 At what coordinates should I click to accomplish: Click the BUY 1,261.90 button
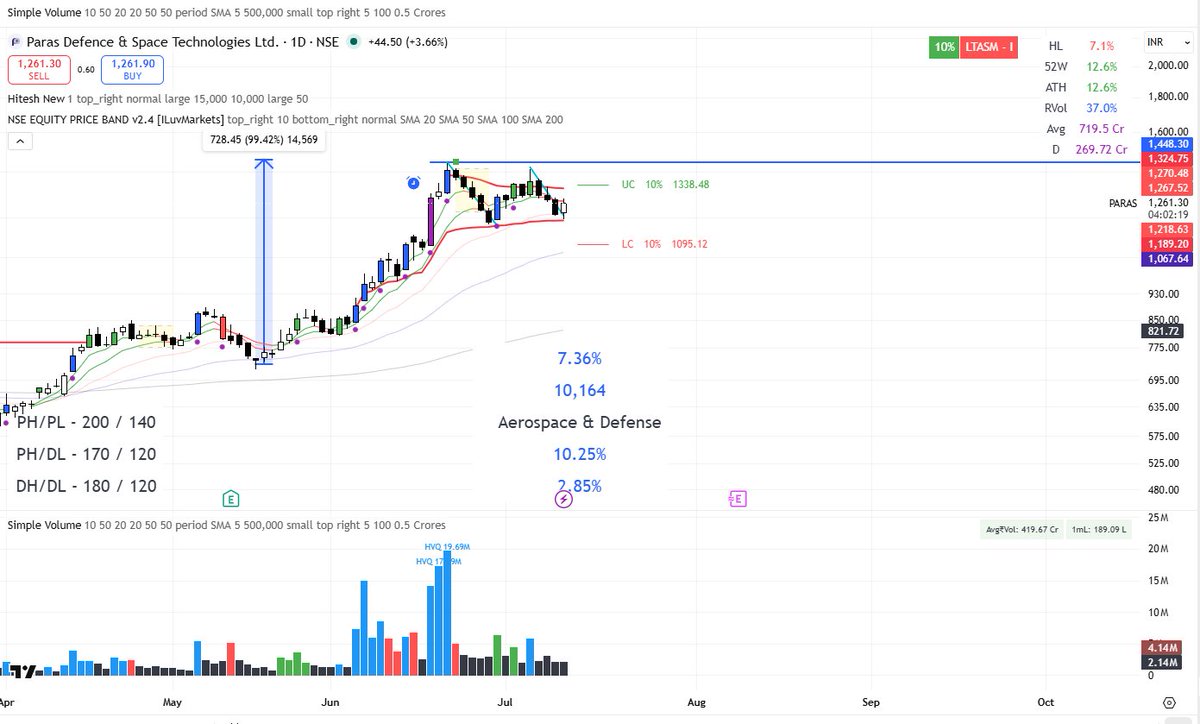coord(132,69)
